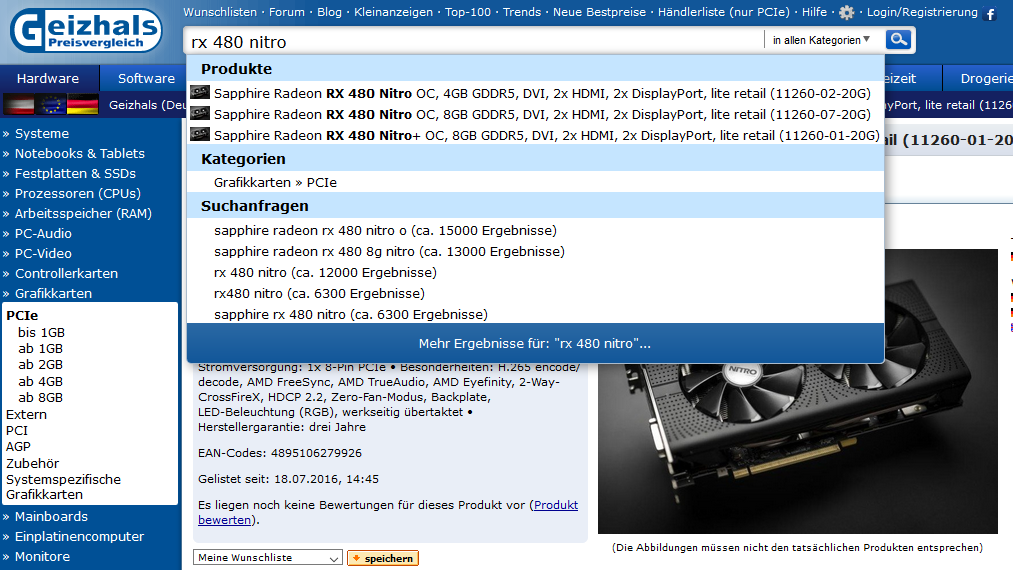
Task: Select the EU flag icon
Action: pos(51,105)
